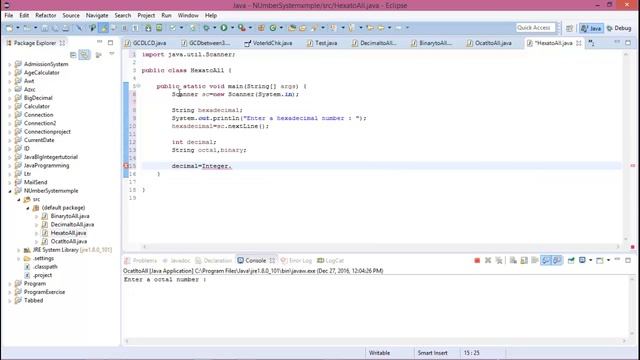This screenshot has height=360, width=640.
Task: Expand the AdmissionSystem project
Action: [10, 64]
